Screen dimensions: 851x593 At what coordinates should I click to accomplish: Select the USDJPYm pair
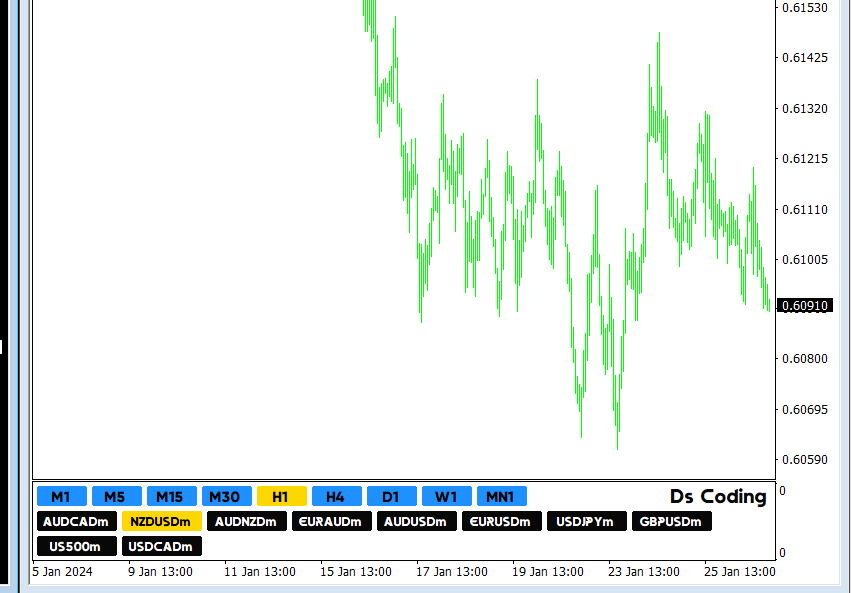pyautogui.click(x=587, y=521)
